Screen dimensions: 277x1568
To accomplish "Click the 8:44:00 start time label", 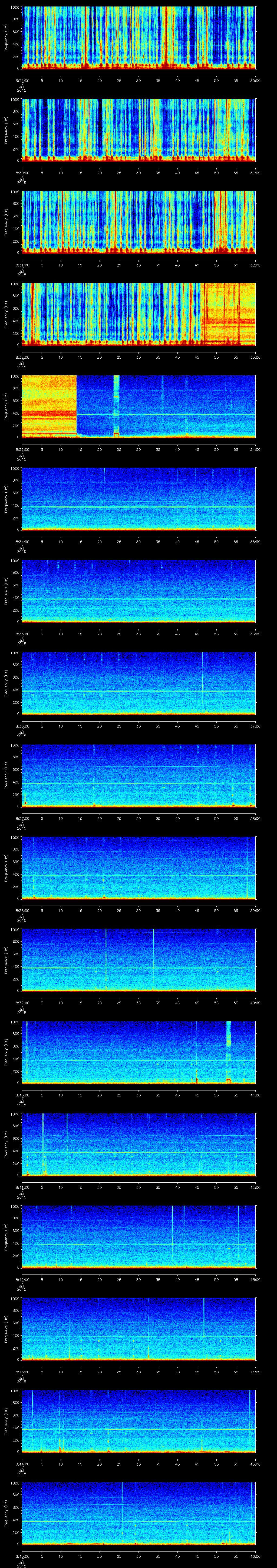I will pyautogui.click(x=22, y=1464).
